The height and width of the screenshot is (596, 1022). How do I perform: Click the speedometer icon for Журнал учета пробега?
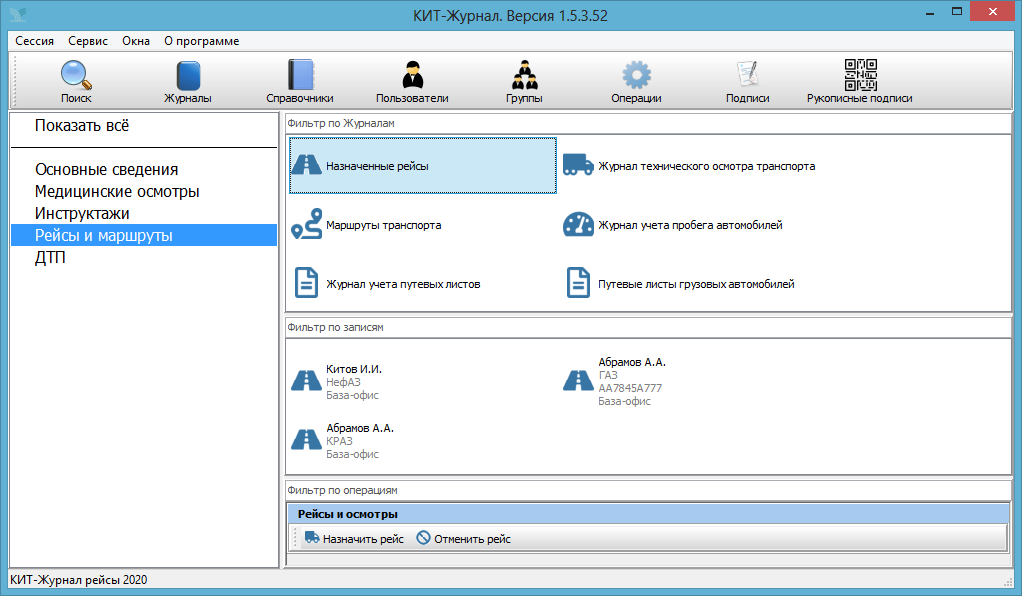578,224
